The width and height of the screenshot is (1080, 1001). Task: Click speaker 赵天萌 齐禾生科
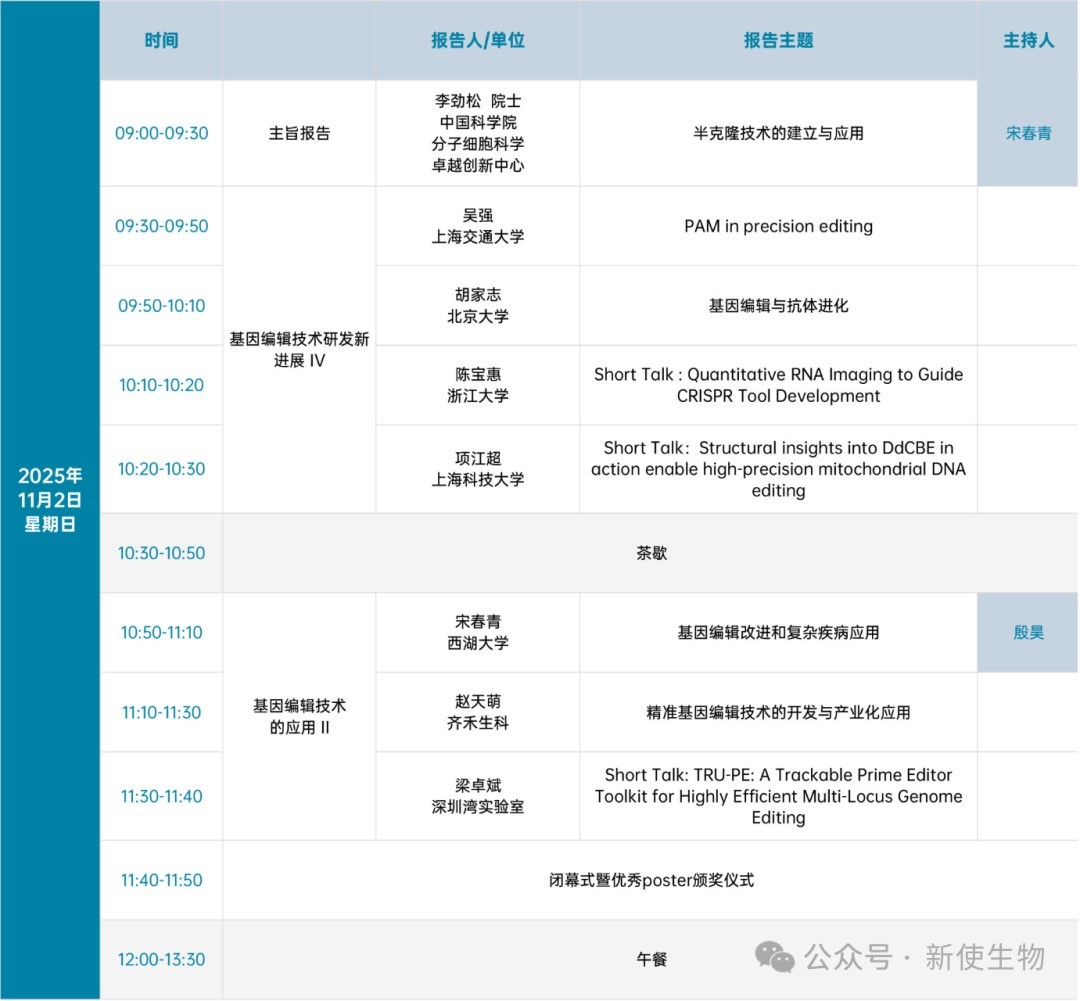(477, 712)
